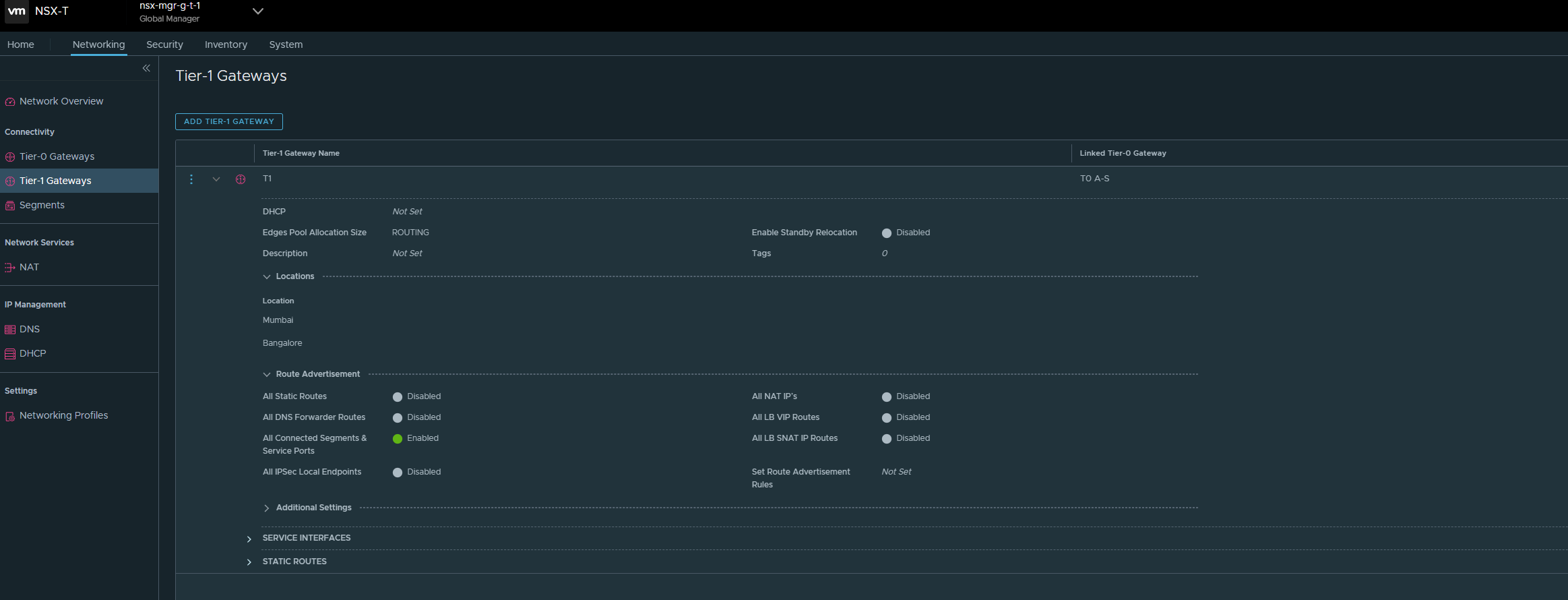
Task: Open the System tab
Action: click(x=286, y=44)
